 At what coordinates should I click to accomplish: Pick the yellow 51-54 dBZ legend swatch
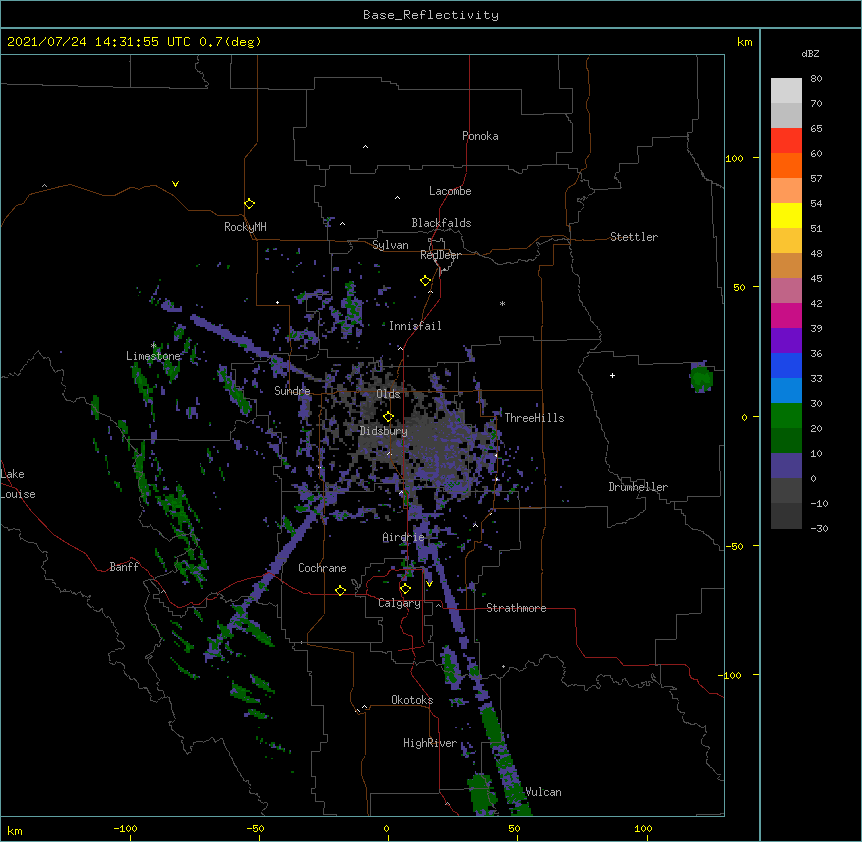786,215
